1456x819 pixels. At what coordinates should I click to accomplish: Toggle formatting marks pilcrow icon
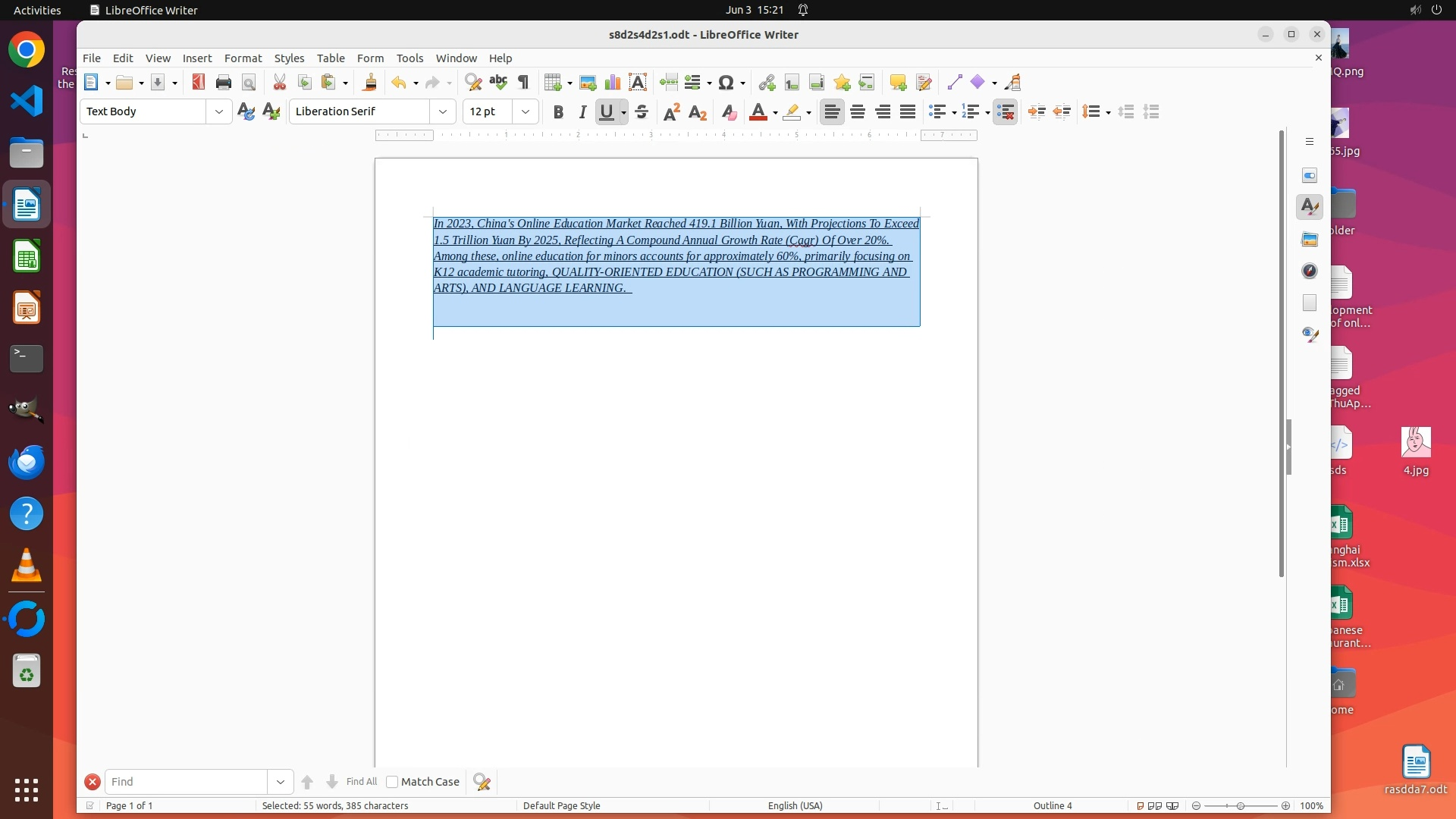pos(523,82)
